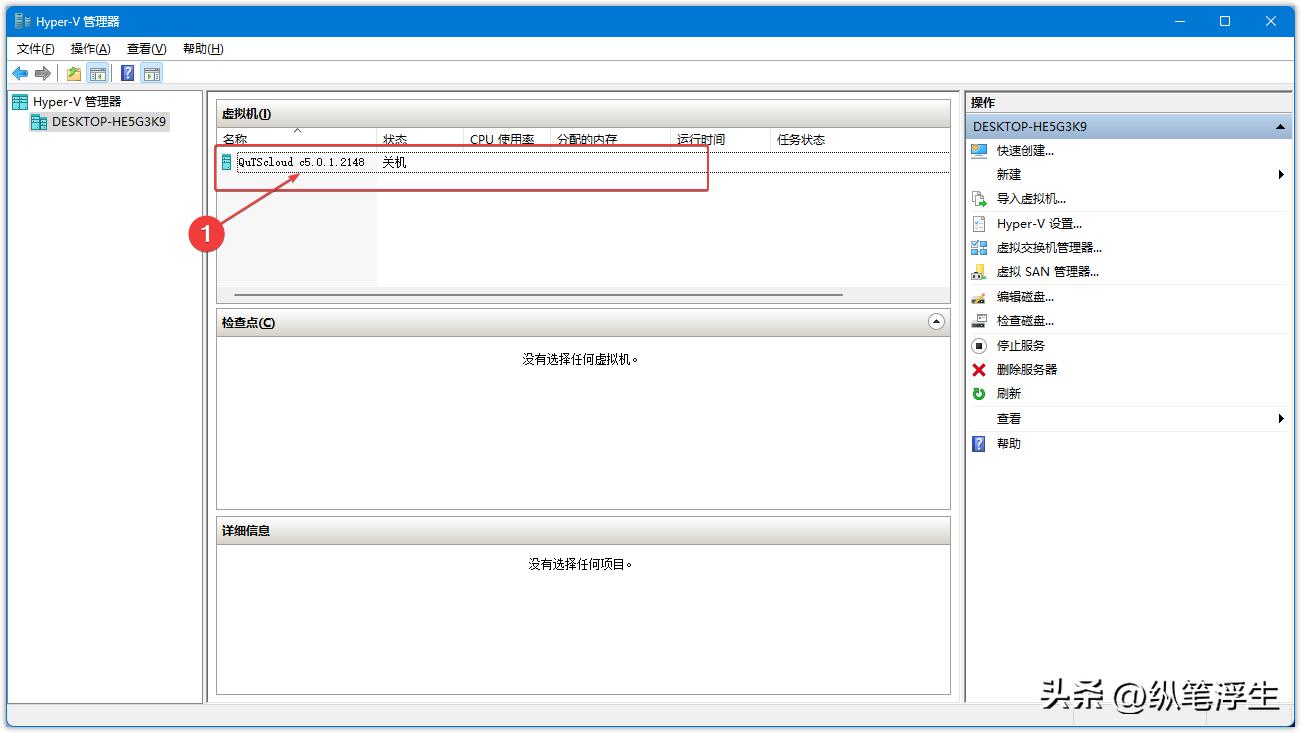Sort by the 状态 column header
Viewport: 1301px width, 733px height.
click(x=420, y=139)
